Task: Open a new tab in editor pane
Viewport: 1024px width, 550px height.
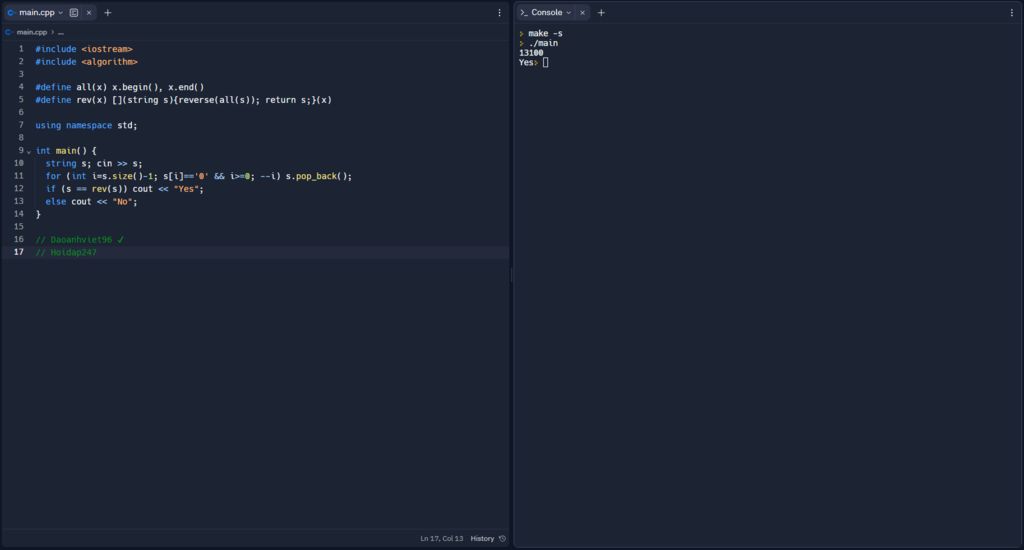Action: [x=108, y=13]
